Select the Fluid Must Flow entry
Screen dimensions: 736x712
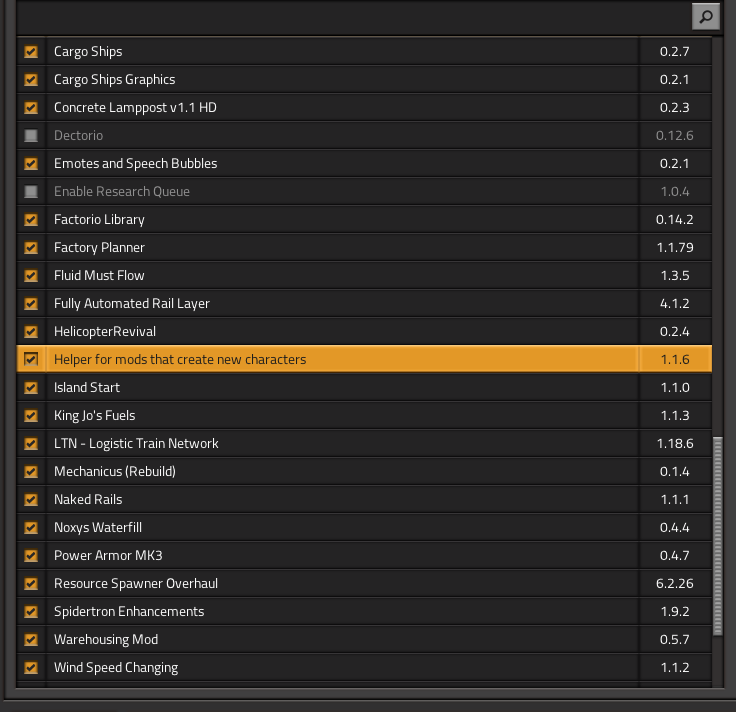tap(99, 276)
